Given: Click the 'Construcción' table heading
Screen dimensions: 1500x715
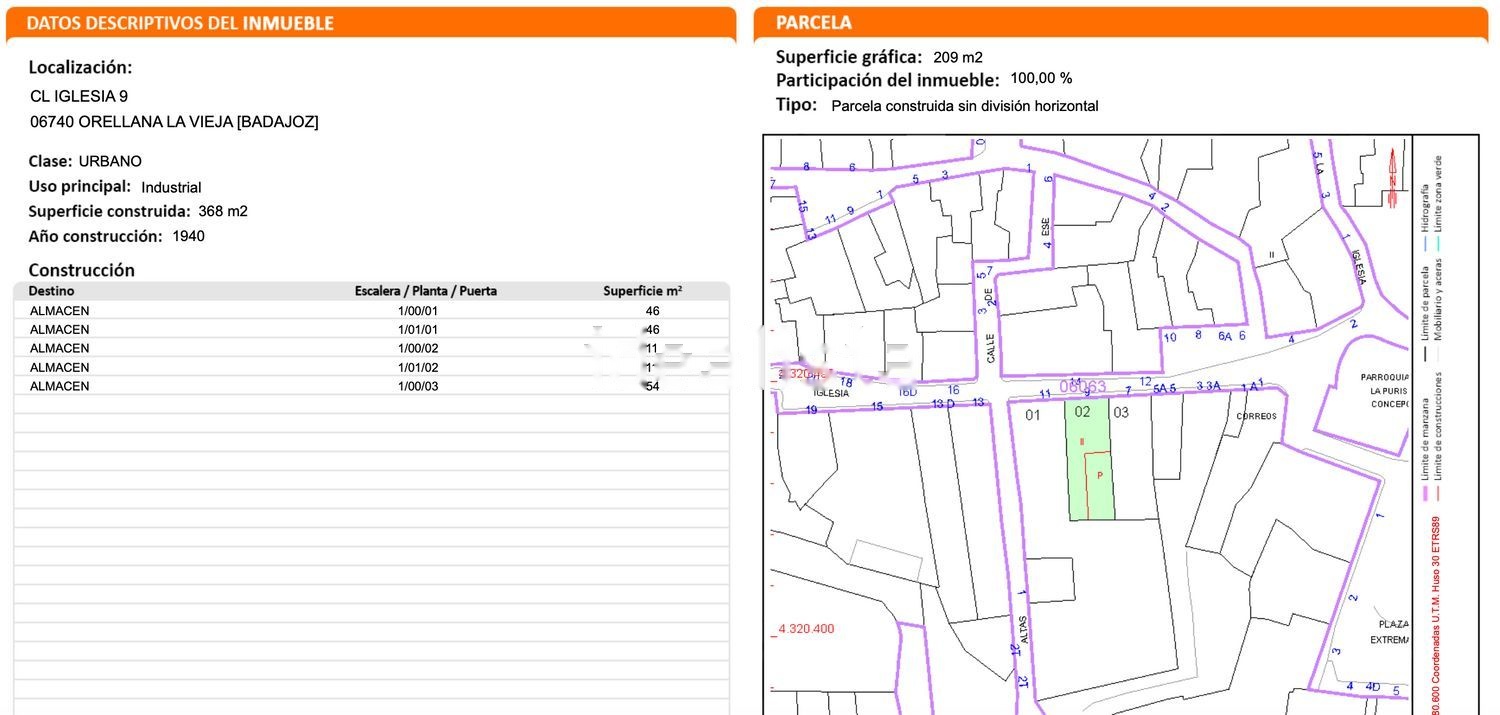Looking at the screenshot, I should pyautogui.click(x=81, y=270).
